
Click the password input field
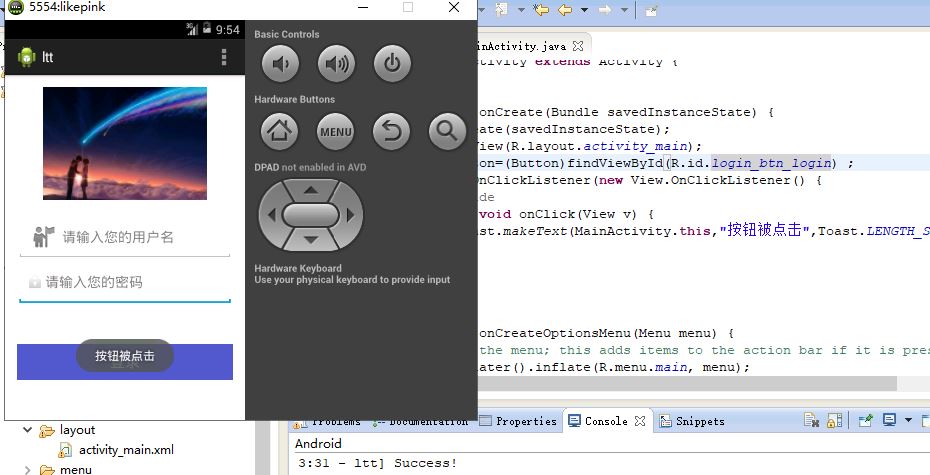[x=125, y=283]
